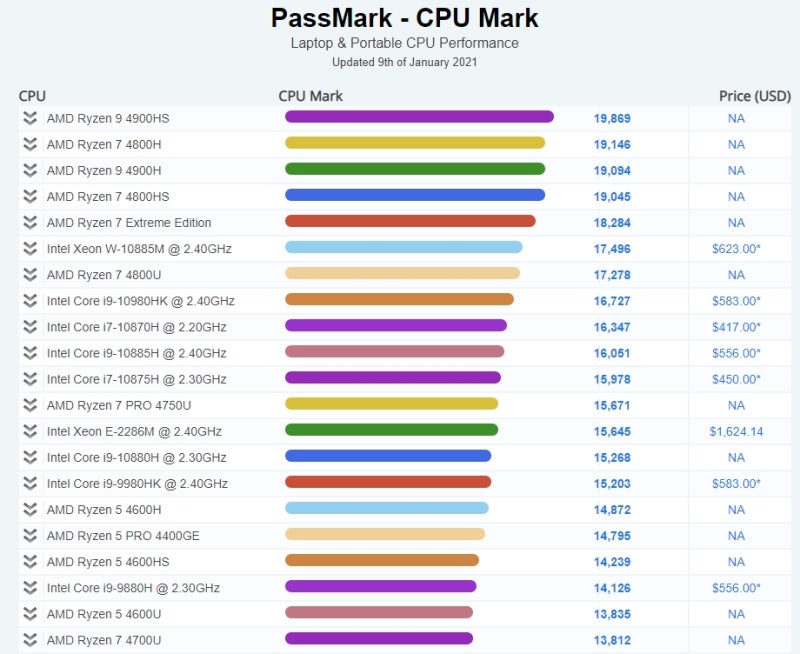This screenshot has width=800, height=654.
Task: Expand the Intel Core i9-9880H row chevron
Action: [x=30, y=588]
